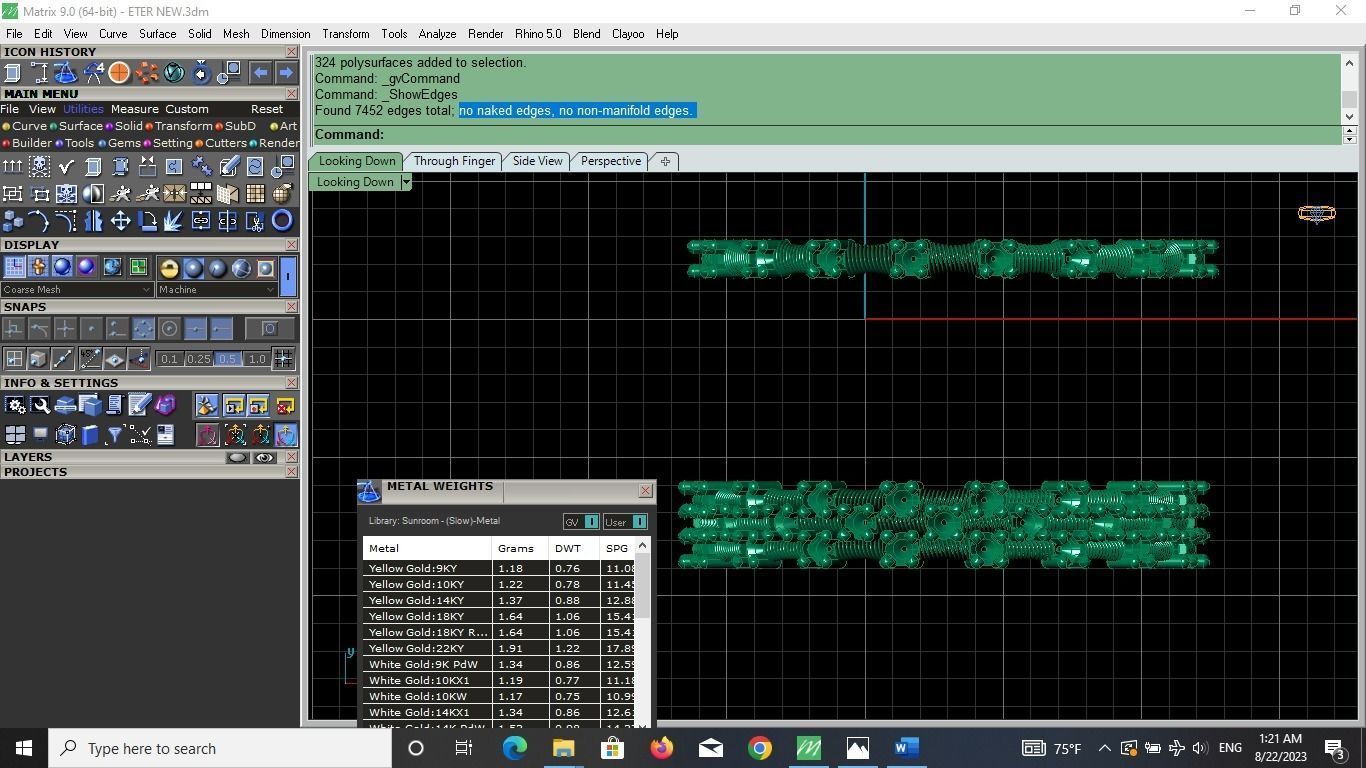This screenshot has width=1366, height=768.
Task: Click the blue ring torus icon
Action: pyautogui.click(x=283, y=220)
